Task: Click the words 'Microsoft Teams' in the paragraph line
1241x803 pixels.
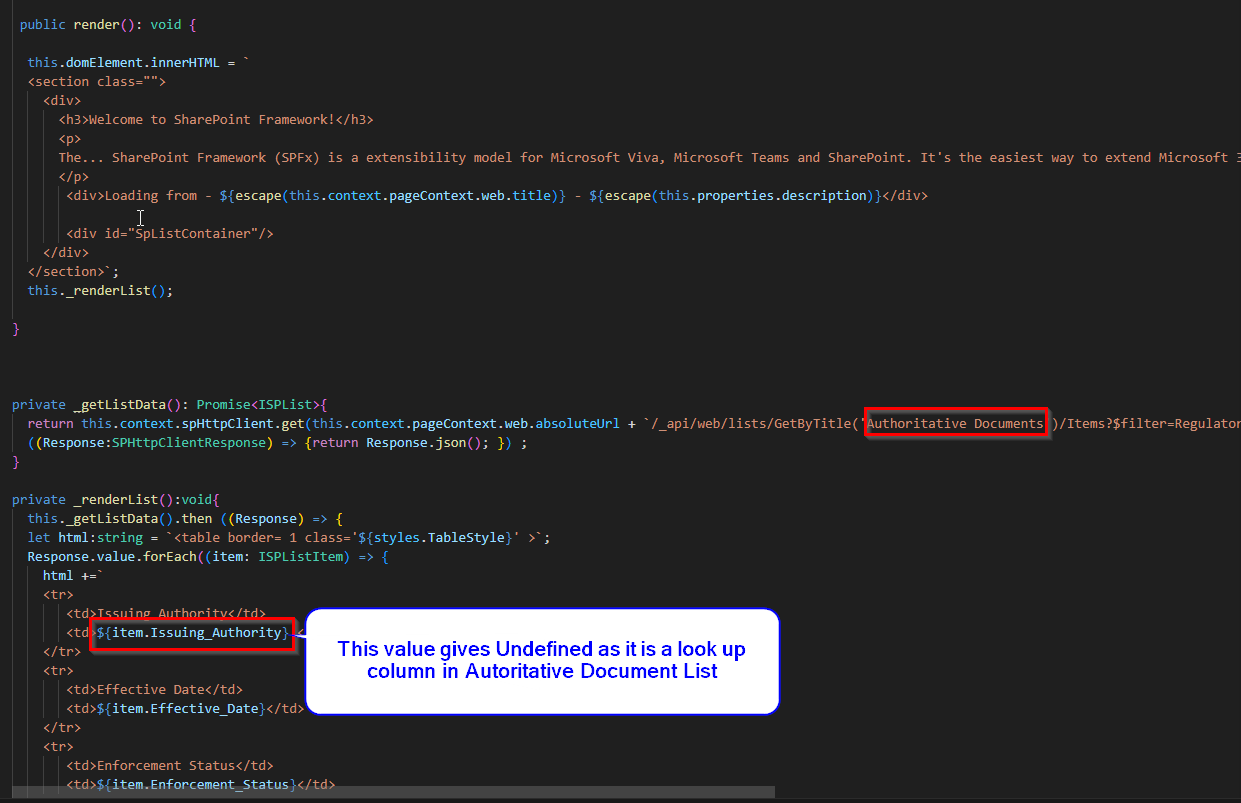Action: pos(731,157)
